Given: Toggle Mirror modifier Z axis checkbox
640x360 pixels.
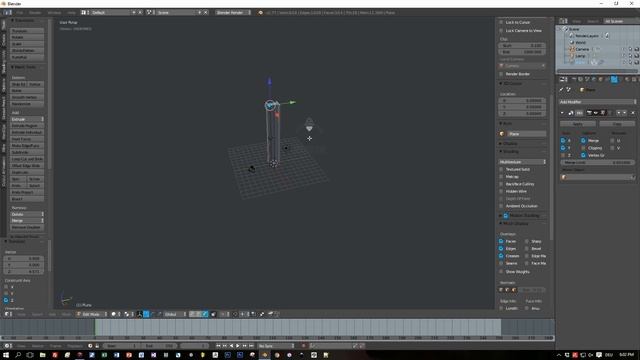Looking at the screenshot, I should 563,155.
